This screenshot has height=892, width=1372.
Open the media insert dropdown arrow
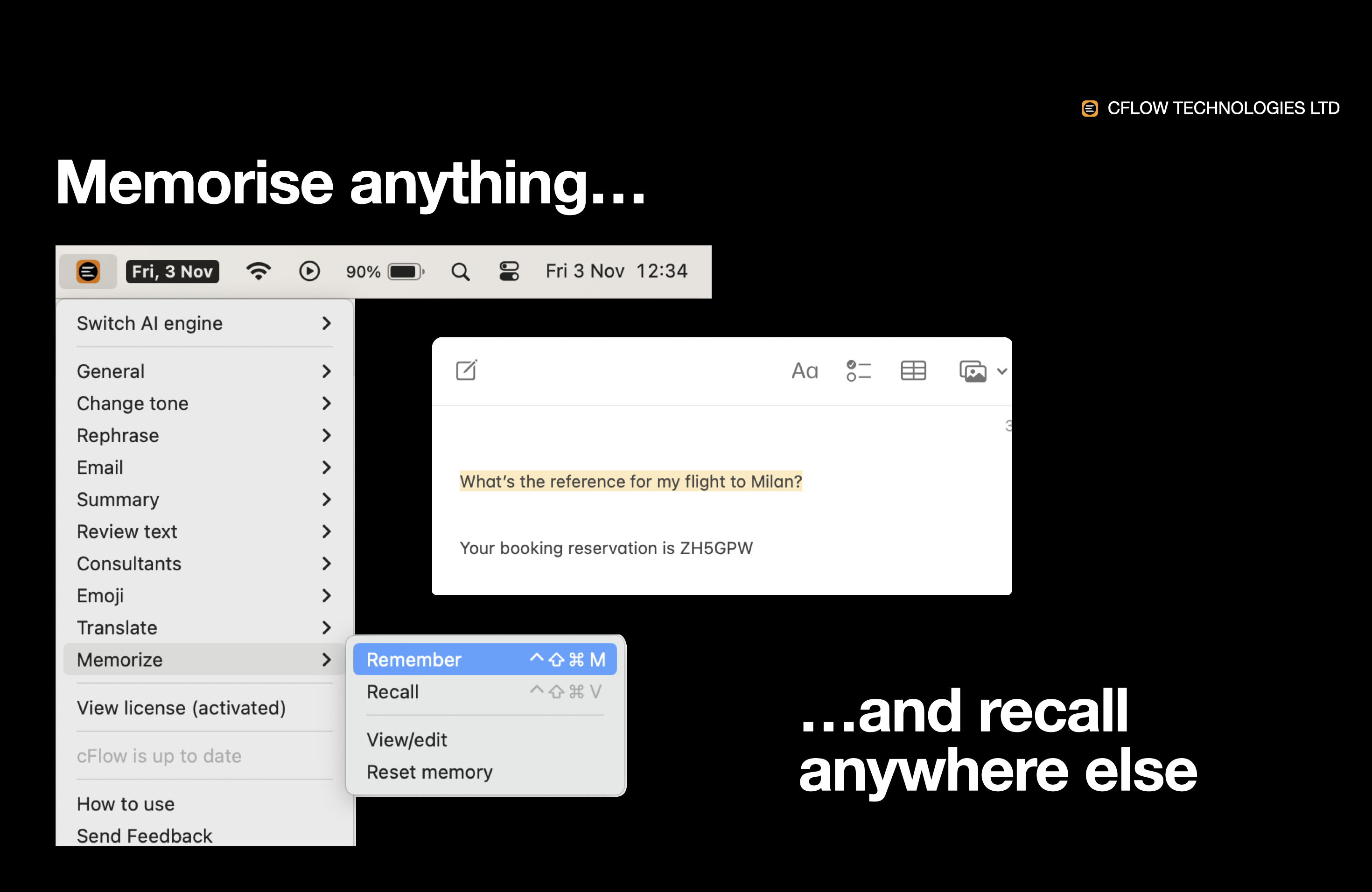click(x=1002, y=372)
